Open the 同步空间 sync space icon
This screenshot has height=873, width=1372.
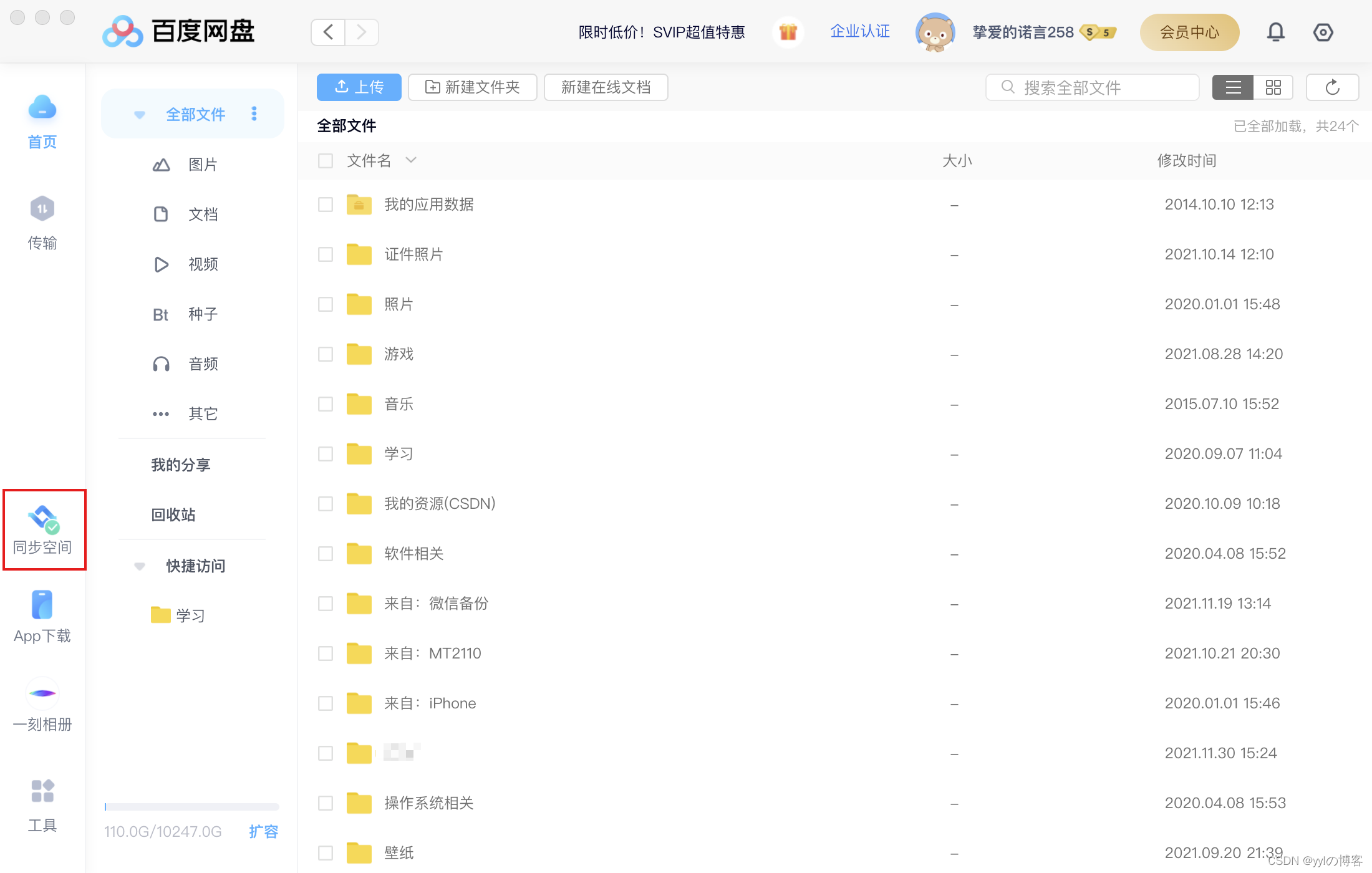coord(43,519)
